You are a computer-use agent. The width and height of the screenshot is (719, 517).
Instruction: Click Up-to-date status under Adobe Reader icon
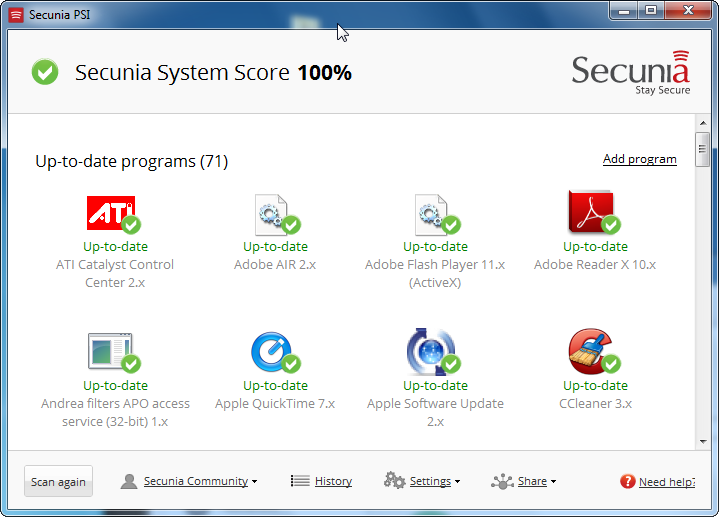point(595,247)
